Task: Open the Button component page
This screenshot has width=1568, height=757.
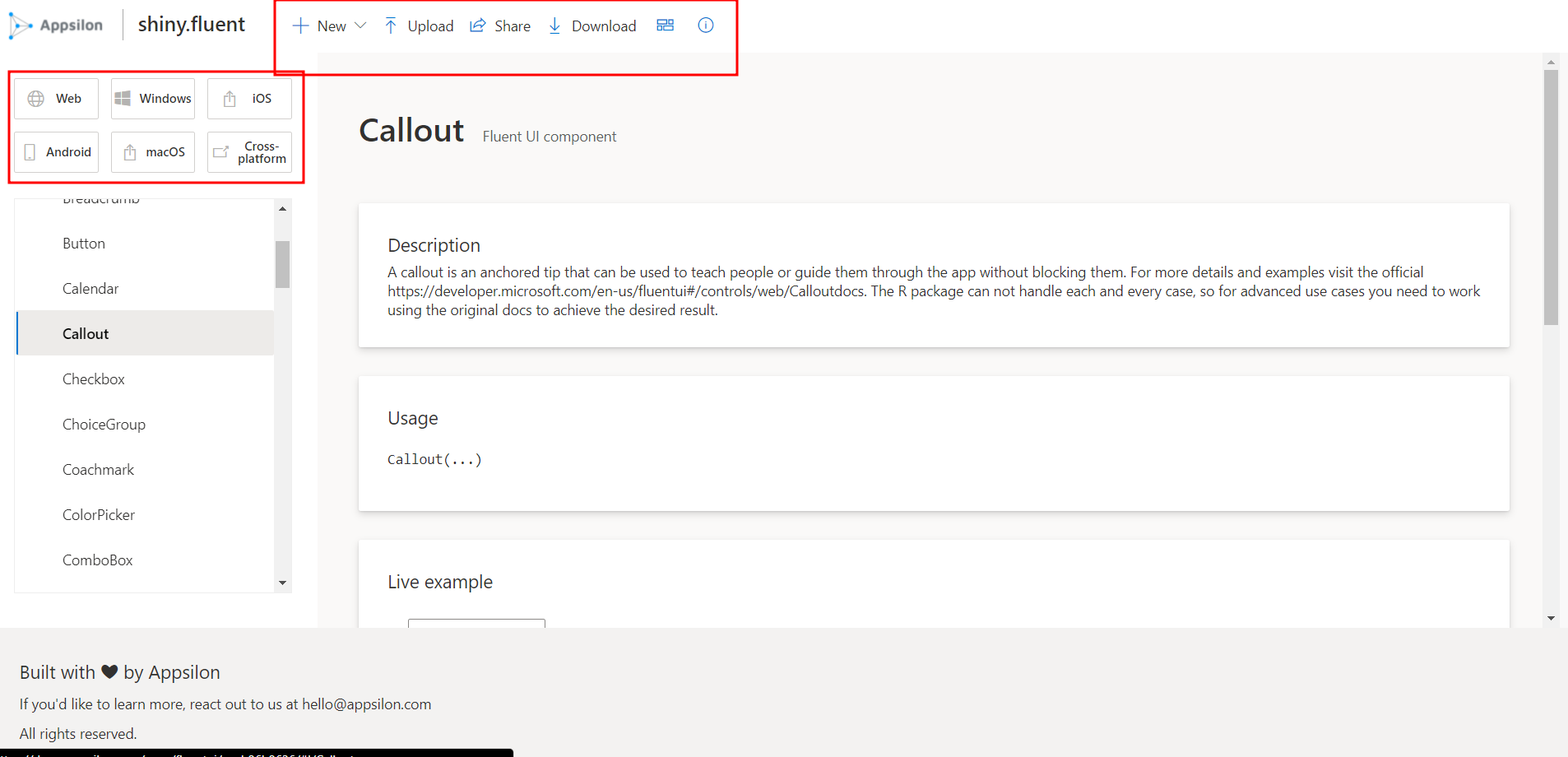Action: coord(83,243)
